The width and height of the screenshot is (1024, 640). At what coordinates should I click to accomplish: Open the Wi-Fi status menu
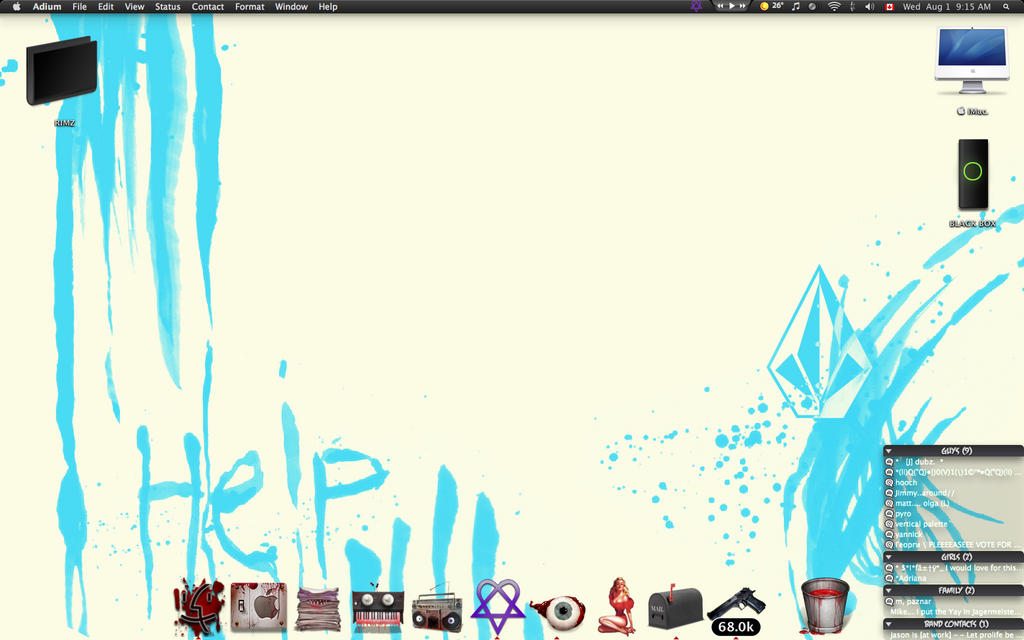834,7
